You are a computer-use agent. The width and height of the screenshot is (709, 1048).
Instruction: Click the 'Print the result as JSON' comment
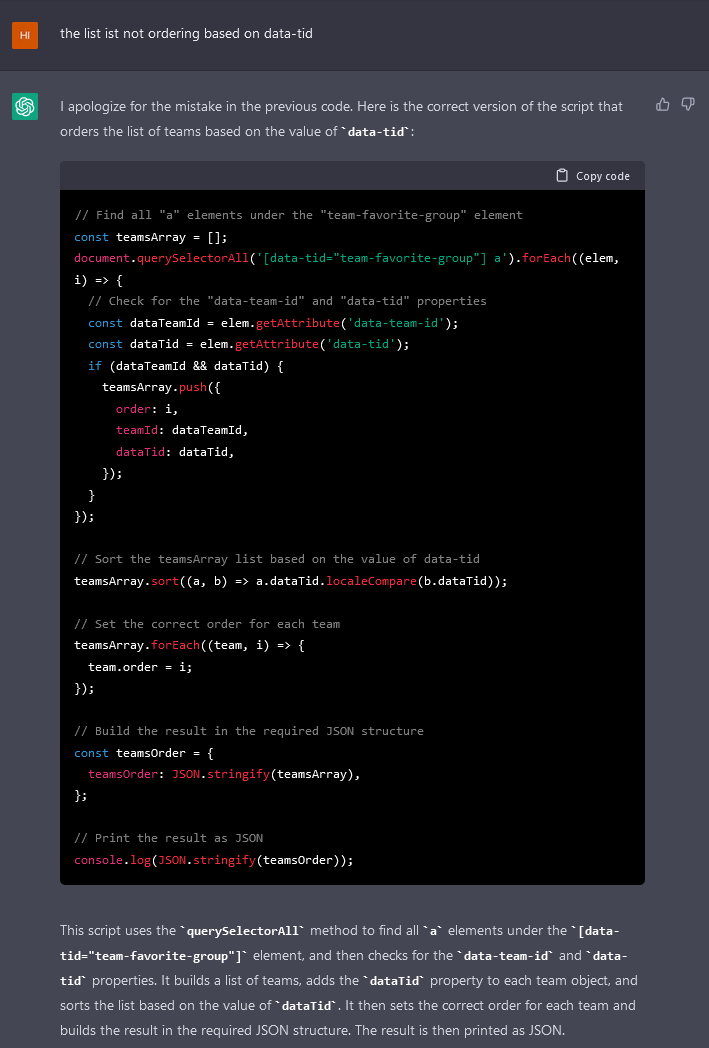tap(168, 838)
